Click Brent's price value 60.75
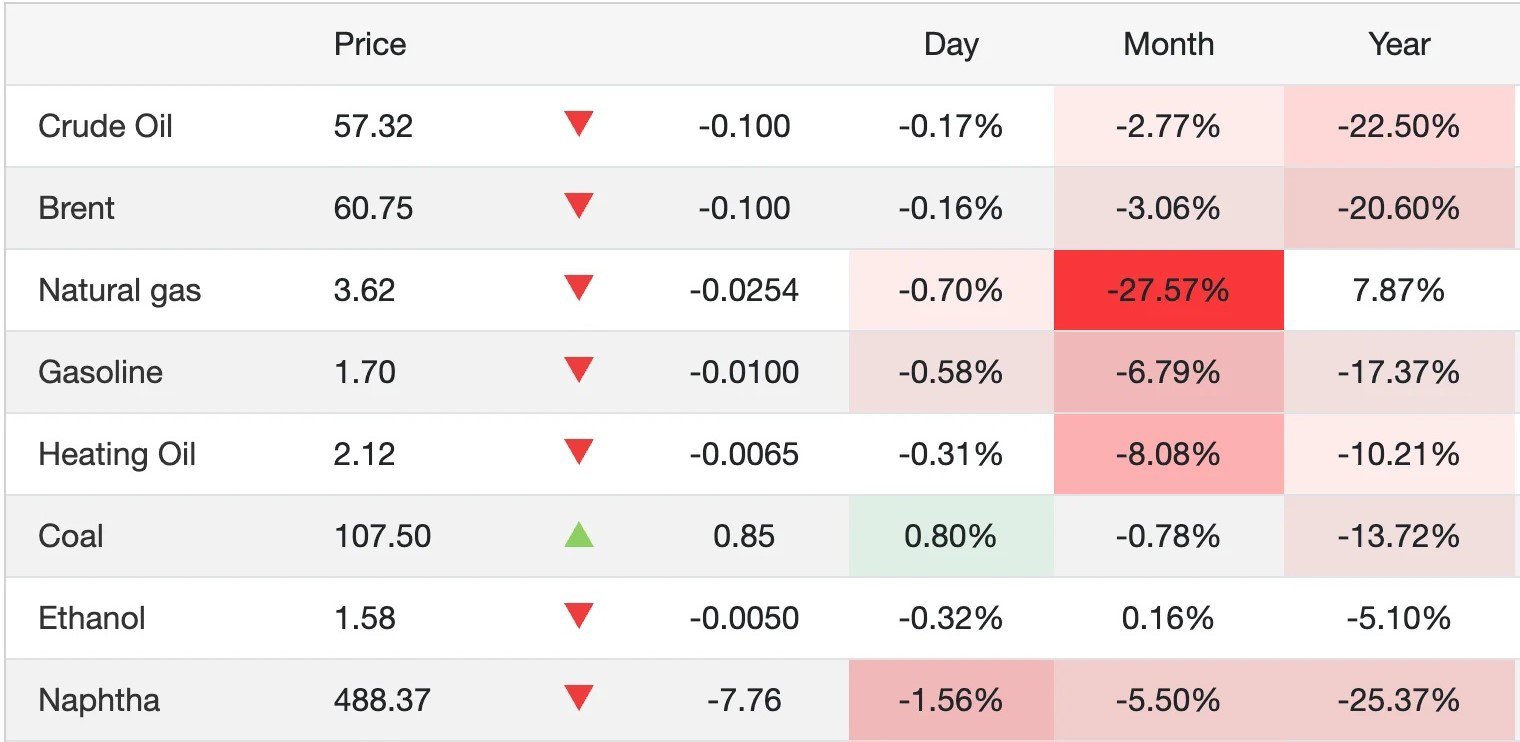Image resolution: width=1520 pixels, height=742 pixels. click(x=373, y=208)
